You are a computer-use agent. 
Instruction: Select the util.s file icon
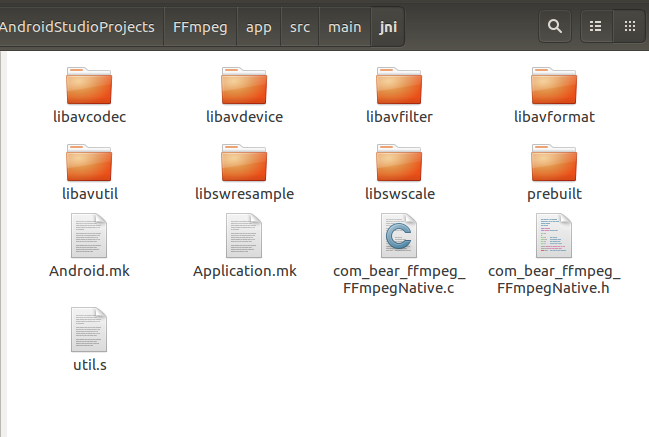point(89,329)
